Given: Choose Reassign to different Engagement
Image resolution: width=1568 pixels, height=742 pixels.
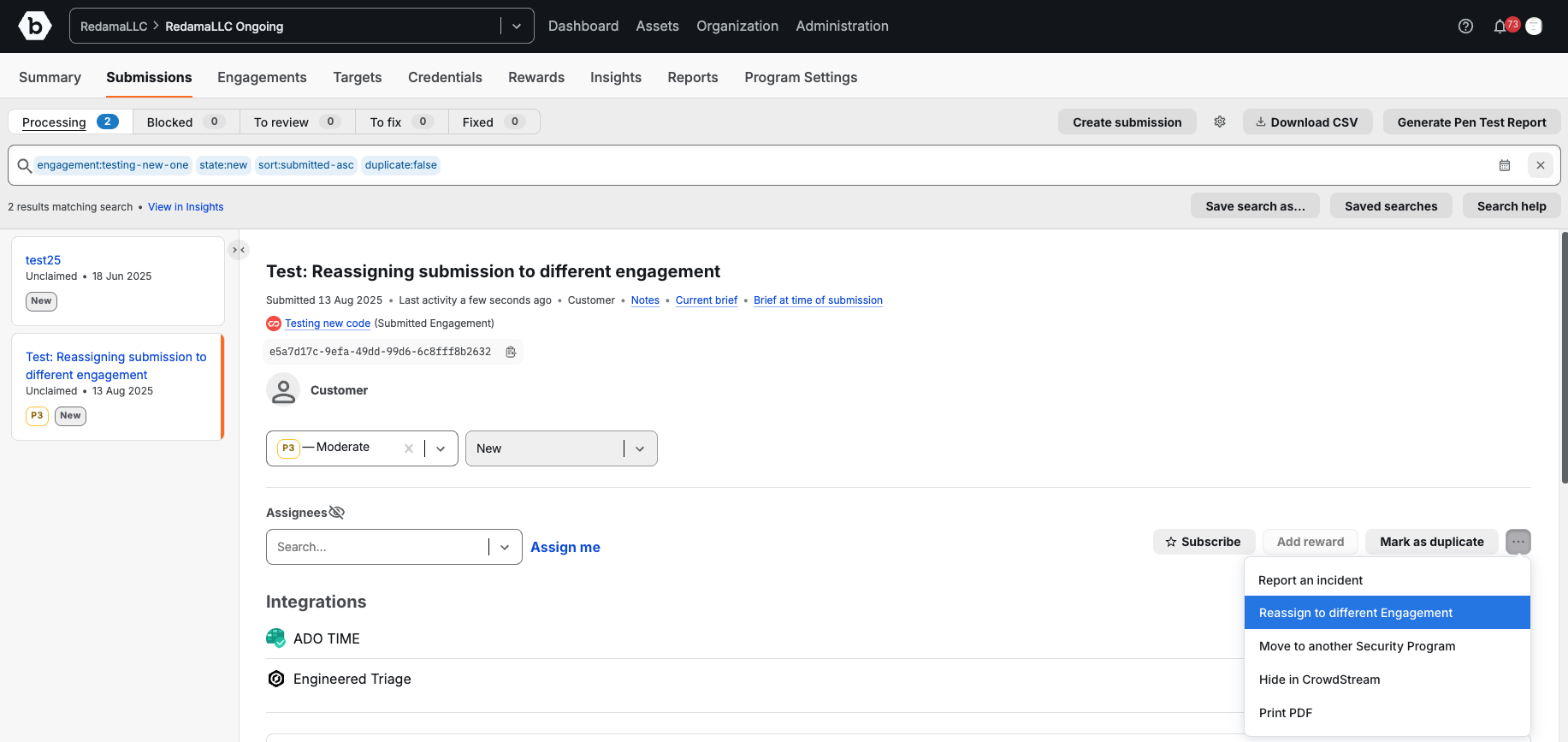Looking at the screenshot, I should tap(1388, 613).
